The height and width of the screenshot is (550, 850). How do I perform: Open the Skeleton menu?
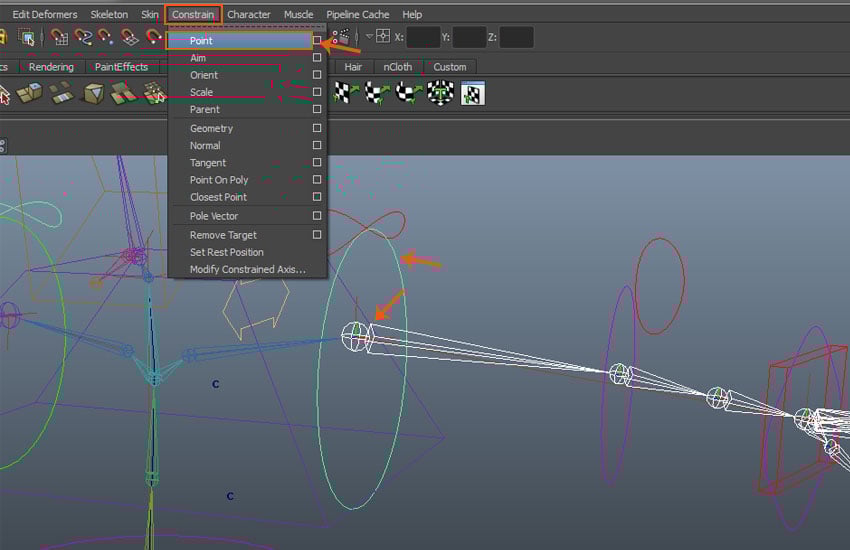109,14
